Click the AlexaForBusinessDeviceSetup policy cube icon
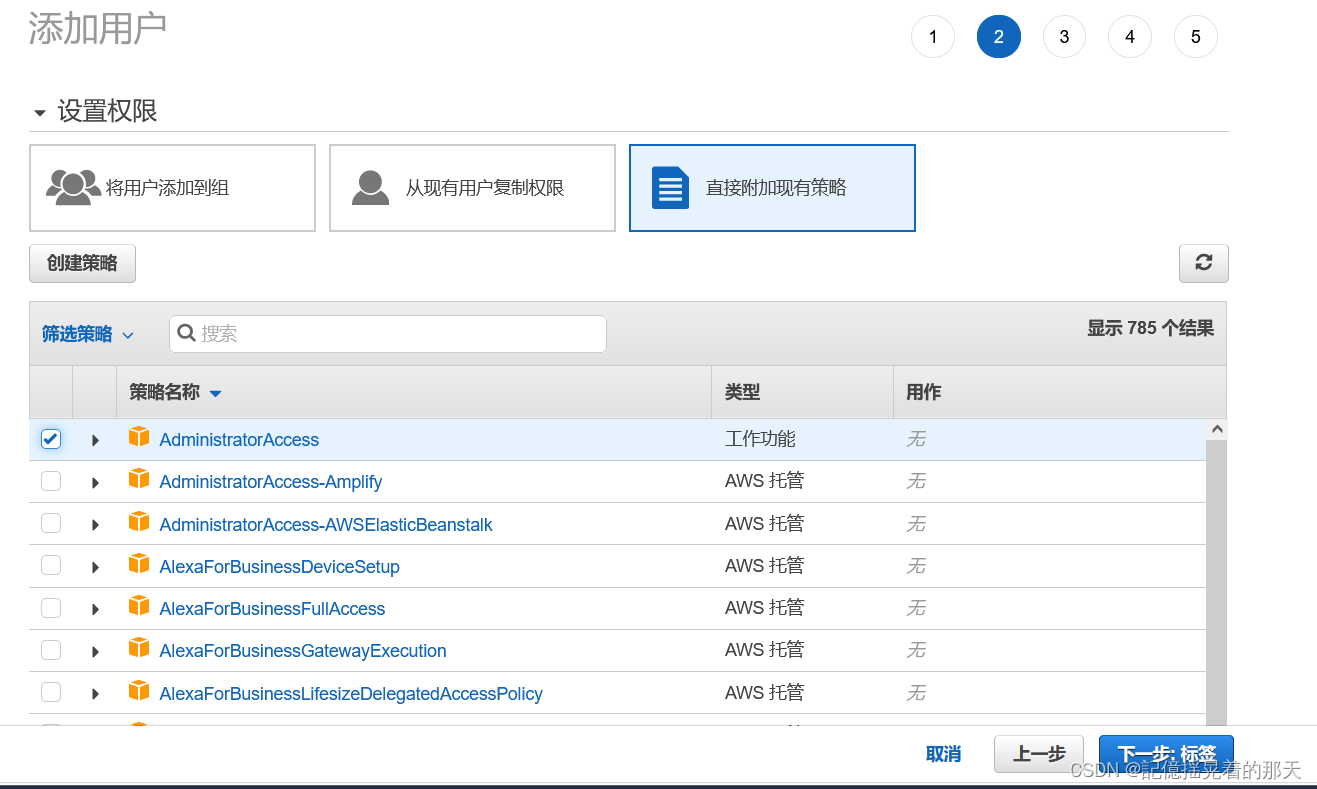Viewport: 1317px width, 789px height. click(139, 564)
